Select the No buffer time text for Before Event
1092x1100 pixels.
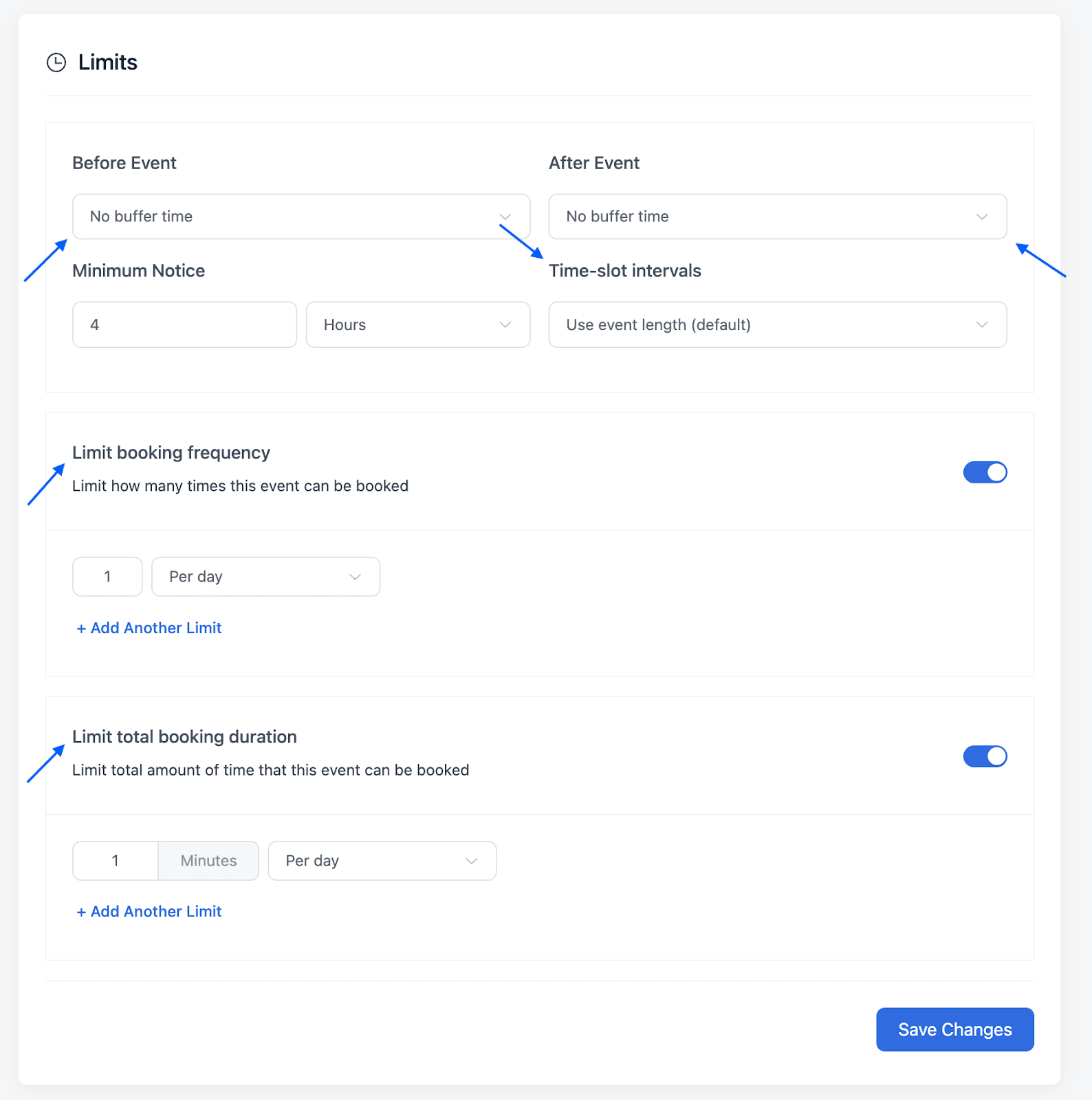[x=141, y=216]
